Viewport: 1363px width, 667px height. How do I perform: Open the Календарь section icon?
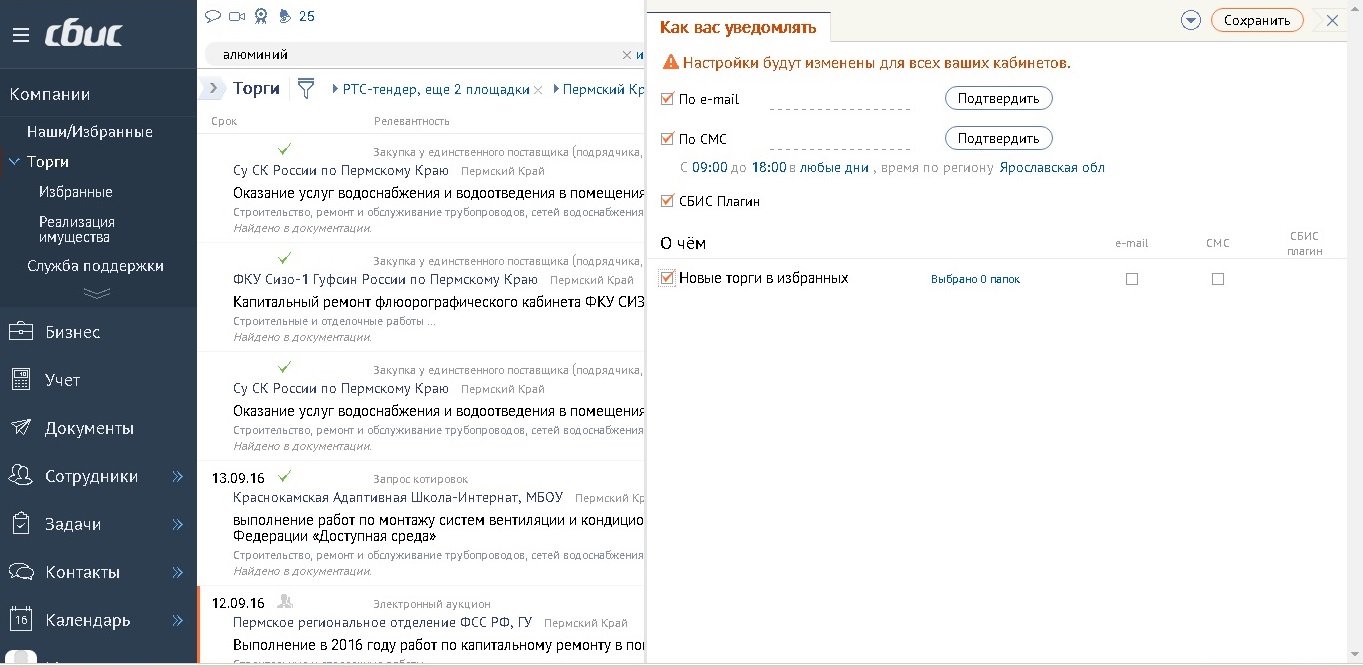click(19, 620)
